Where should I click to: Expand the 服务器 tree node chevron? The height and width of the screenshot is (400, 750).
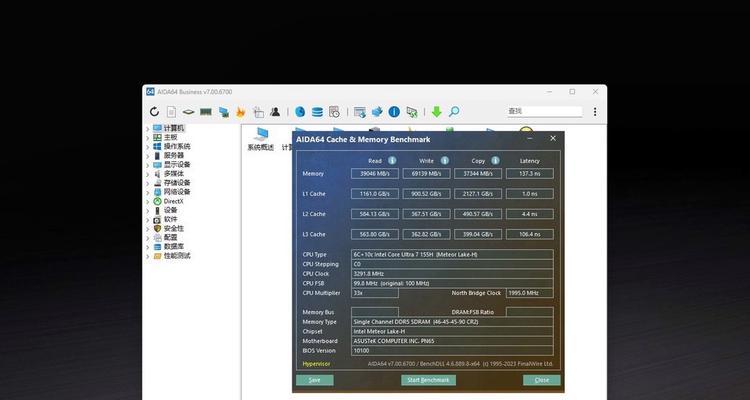(x=148, y=156)
